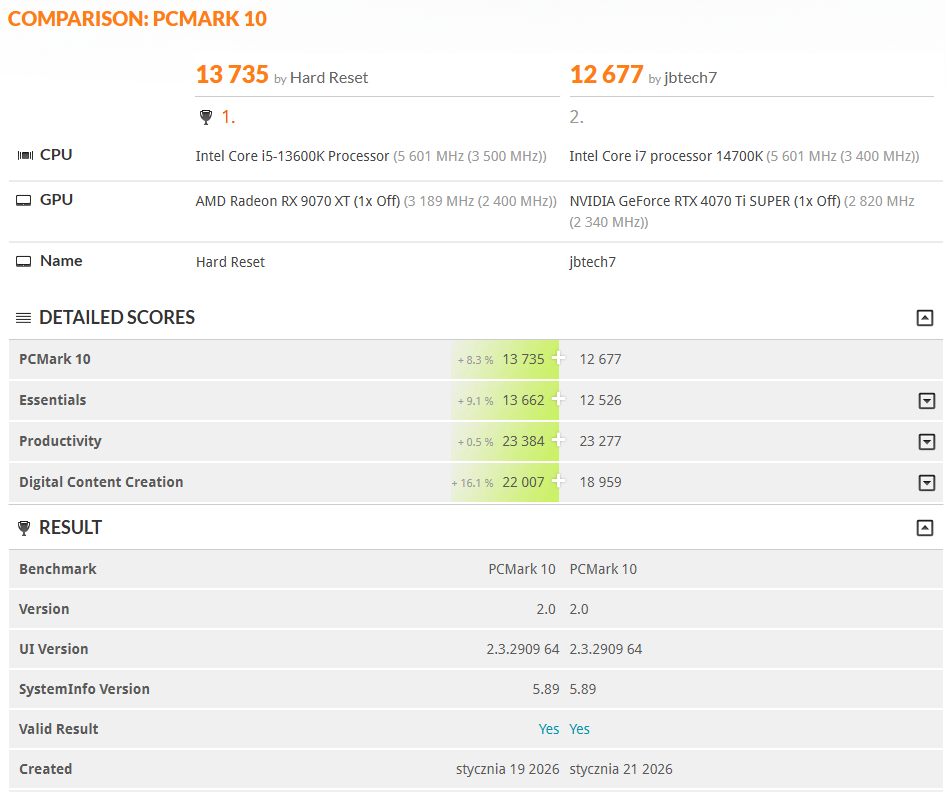Expand the Essentials score details
The height and width of the screenshot is (792, 946).
(927, 401)
